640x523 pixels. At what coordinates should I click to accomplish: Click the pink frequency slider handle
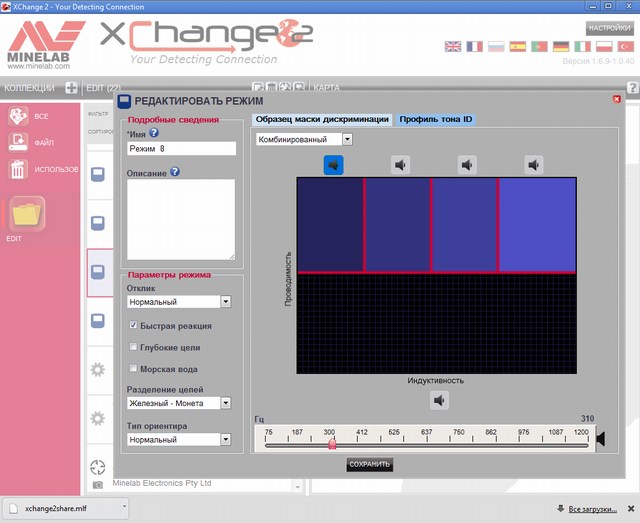click(332, 443)
